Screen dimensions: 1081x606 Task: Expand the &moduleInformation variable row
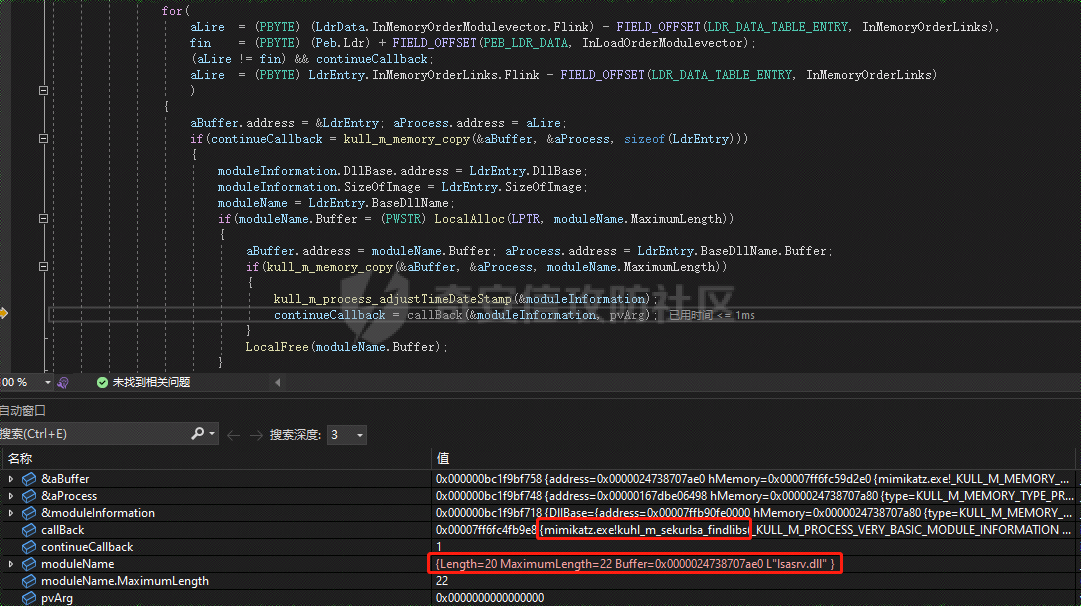tap(10, 513)
